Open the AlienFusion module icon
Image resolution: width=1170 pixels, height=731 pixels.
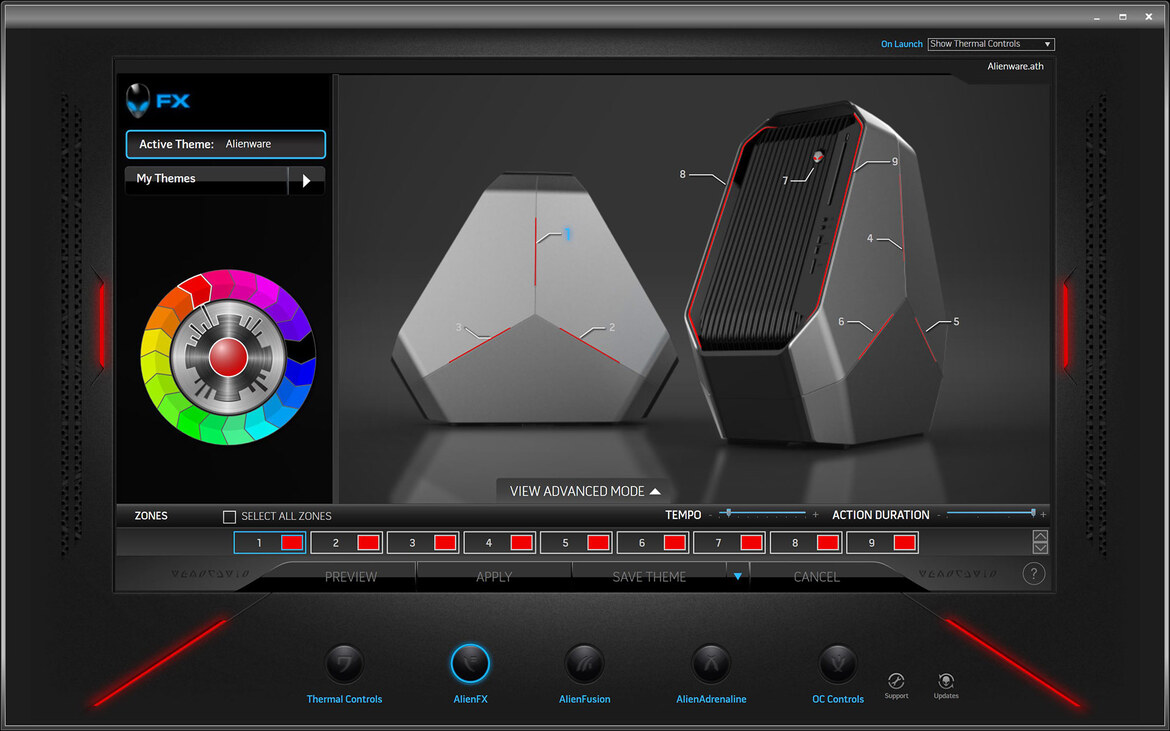[584, 664]
